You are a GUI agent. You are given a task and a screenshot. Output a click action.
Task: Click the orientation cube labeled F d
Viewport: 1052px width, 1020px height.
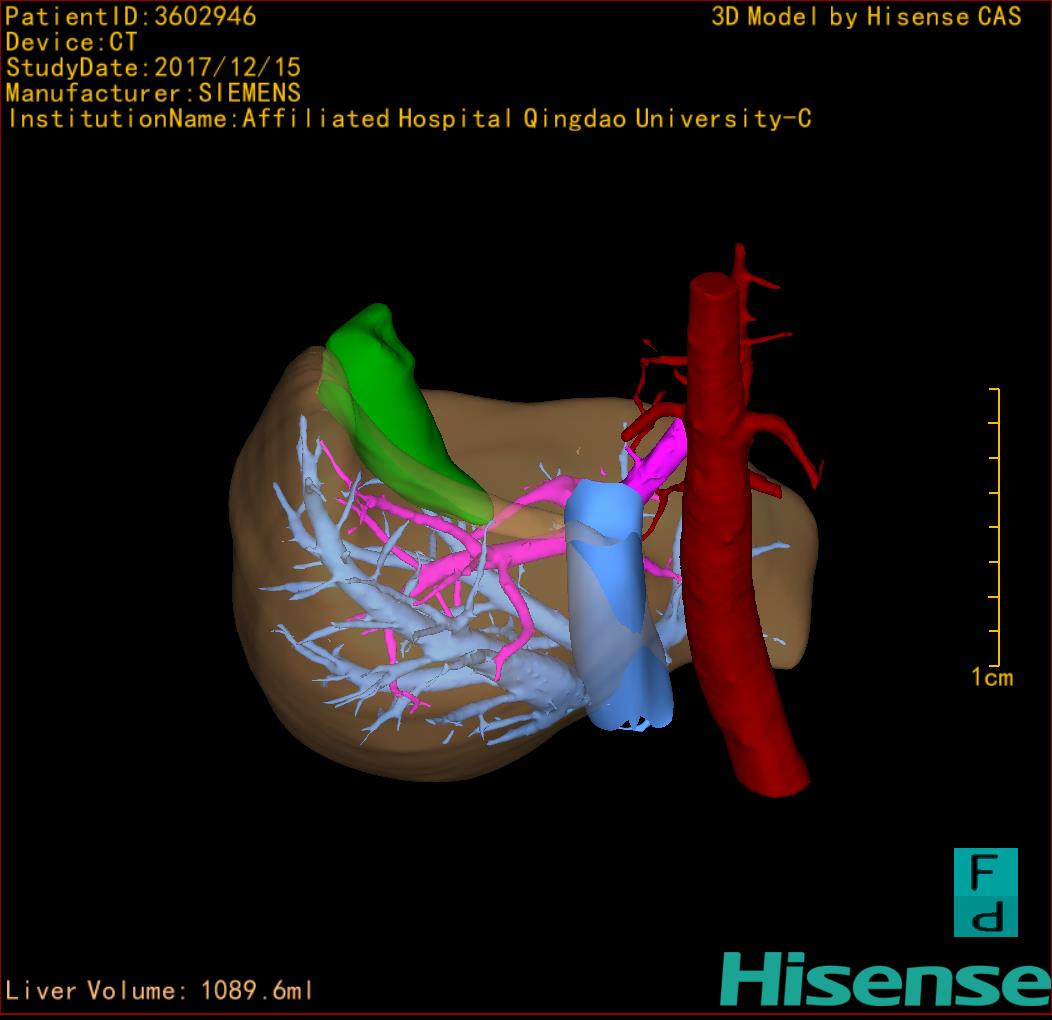(x=986, y=892)
